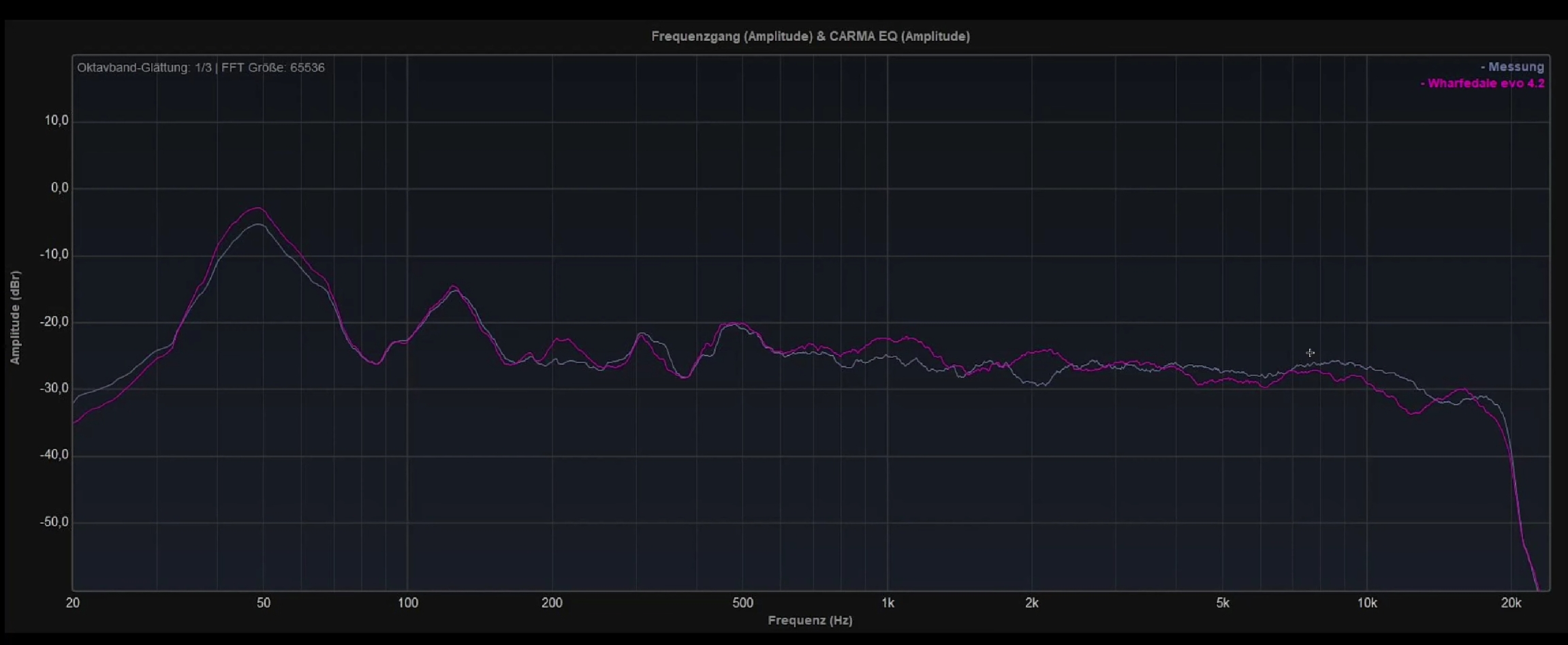Click the Amplitude (dBr) axis label

click(15, 317)
